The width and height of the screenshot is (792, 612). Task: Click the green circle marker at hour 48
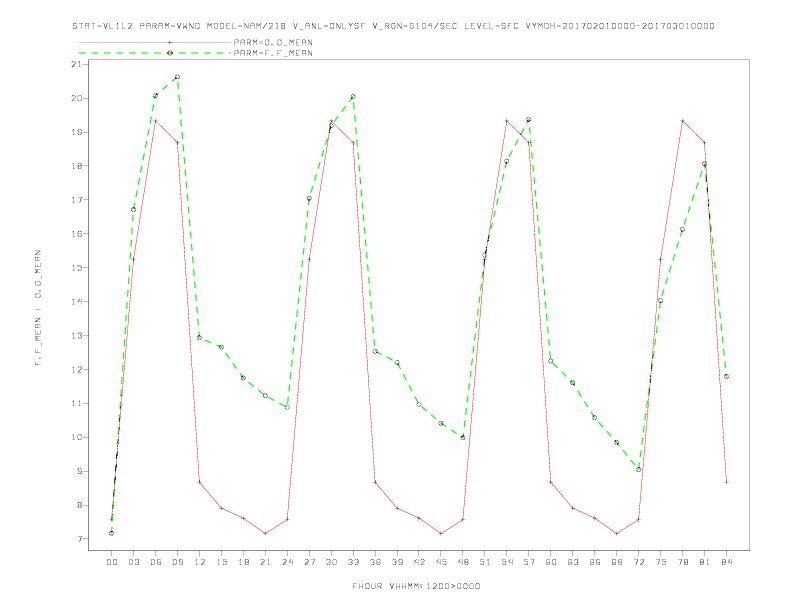(463, 437)
